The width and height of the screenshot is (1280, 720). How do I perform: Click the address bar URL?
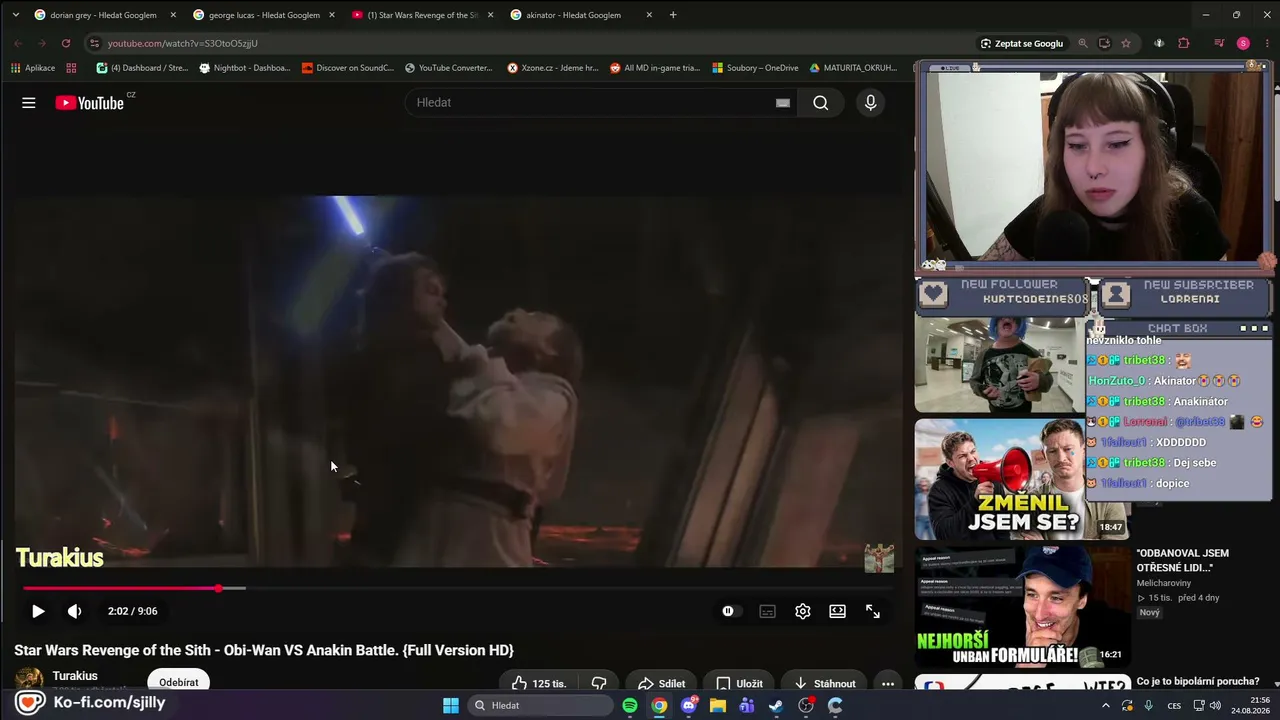[x=183, y=44]
